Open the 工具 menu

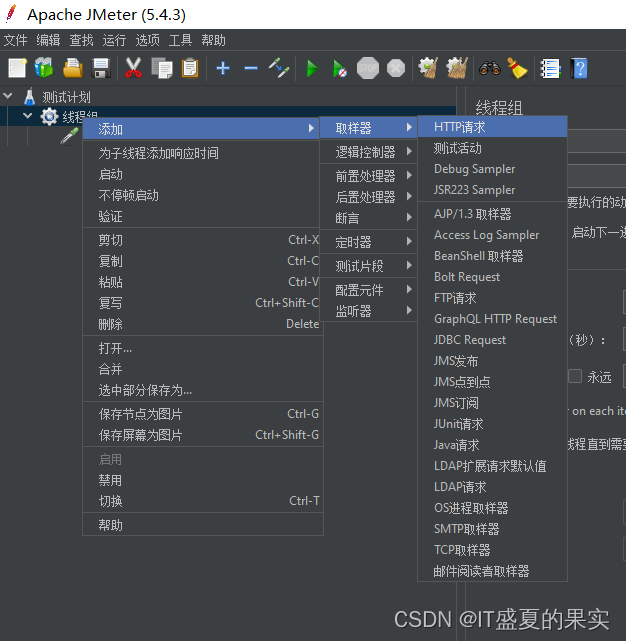(180, 40)
